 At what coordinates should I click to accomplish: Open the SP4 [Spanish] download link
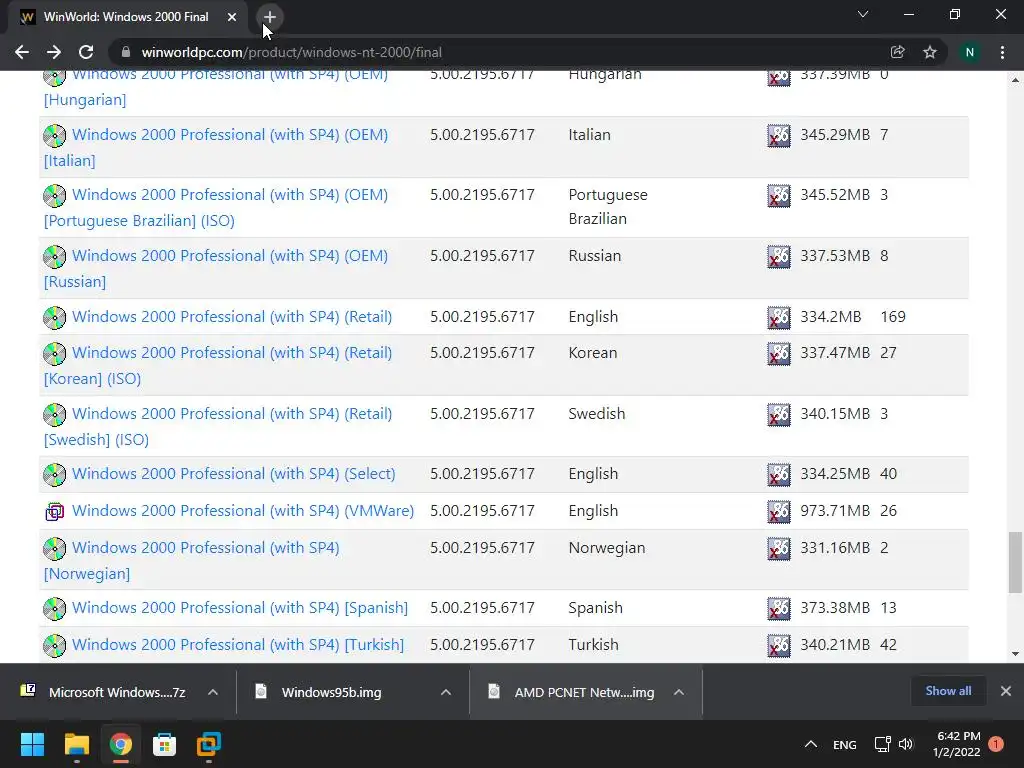click(240, 608)
